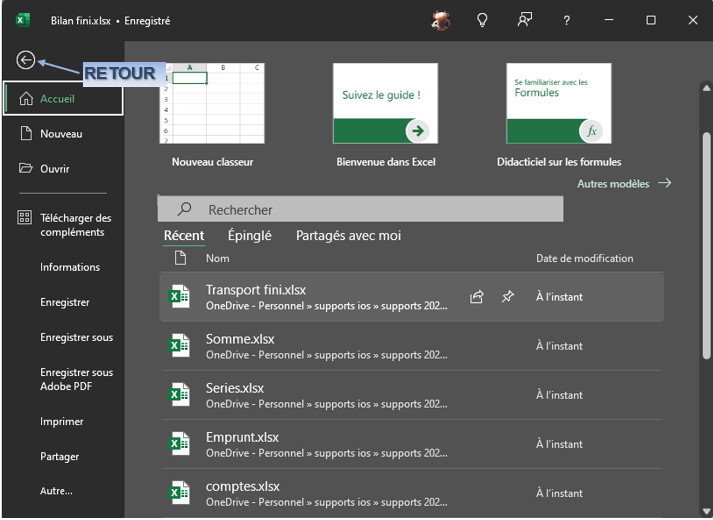Click the scrollbar down arrow
The image size is (713, 520).
pos(706,510)
